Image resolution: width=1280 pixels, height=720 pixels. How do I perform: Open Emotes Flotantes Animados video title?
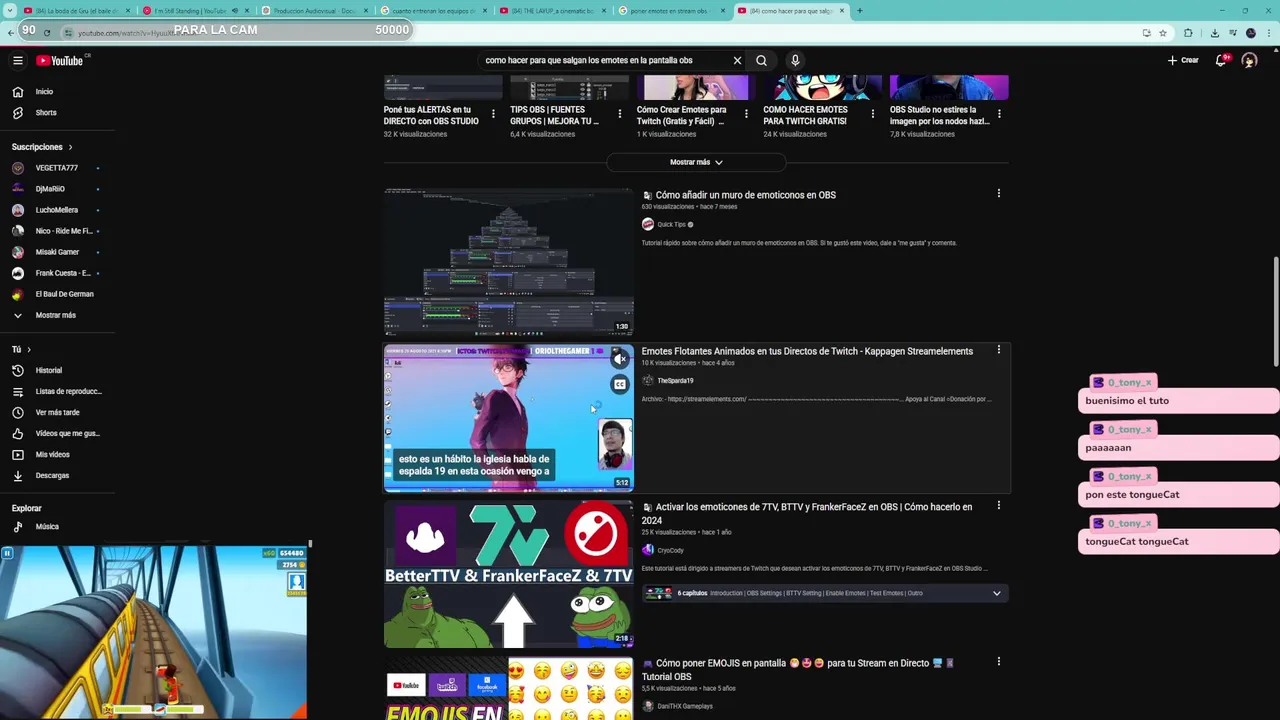[807, 351]
